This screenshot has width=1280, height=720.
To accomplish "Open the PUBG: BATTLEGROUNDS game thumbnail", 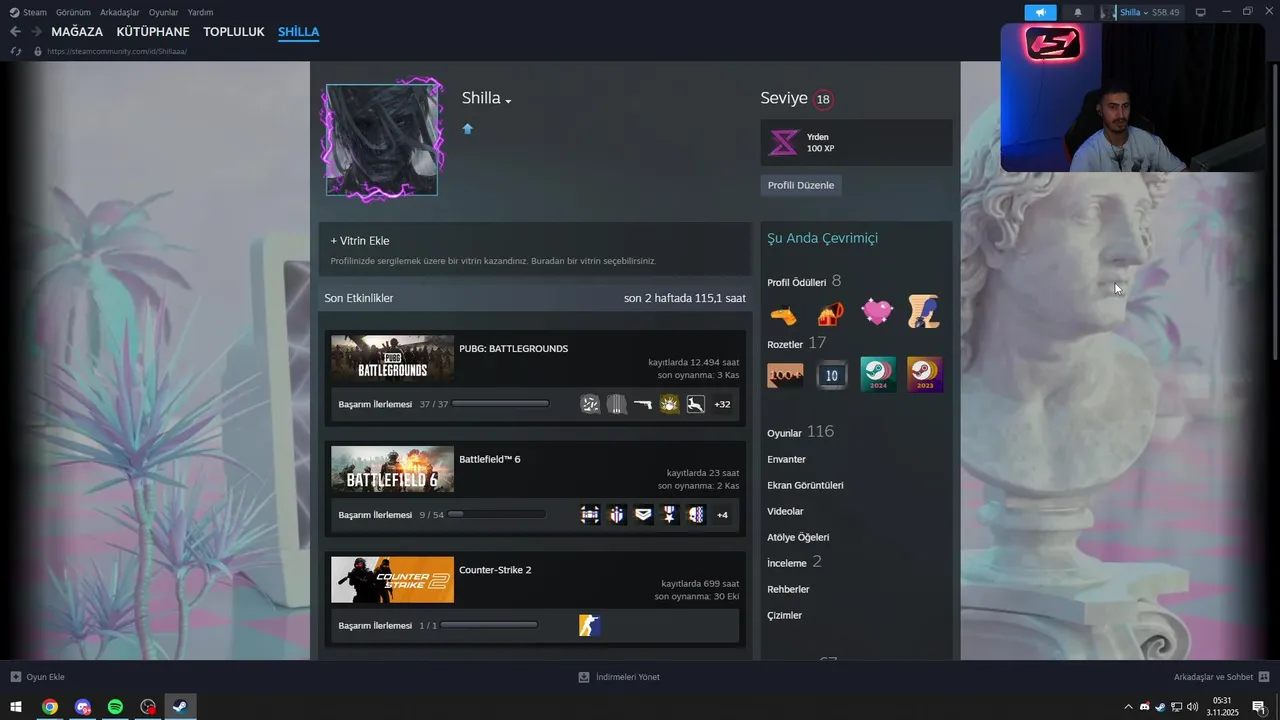I will click(392, 358).
